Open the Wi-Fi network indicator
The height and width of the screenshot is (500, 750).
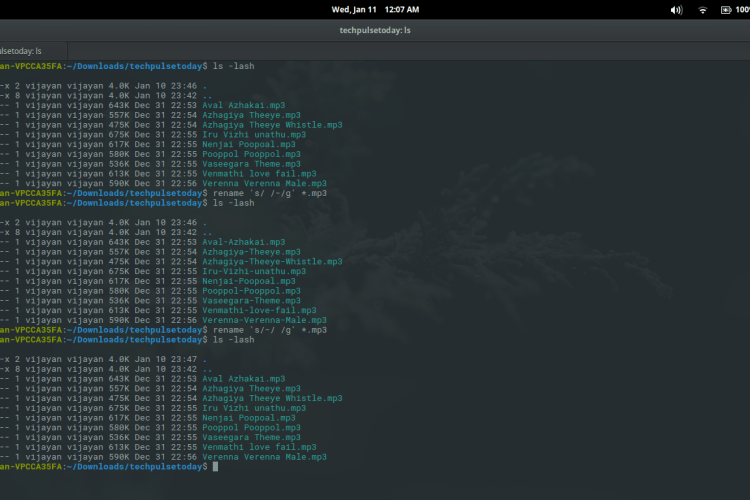tap(703, 9)
